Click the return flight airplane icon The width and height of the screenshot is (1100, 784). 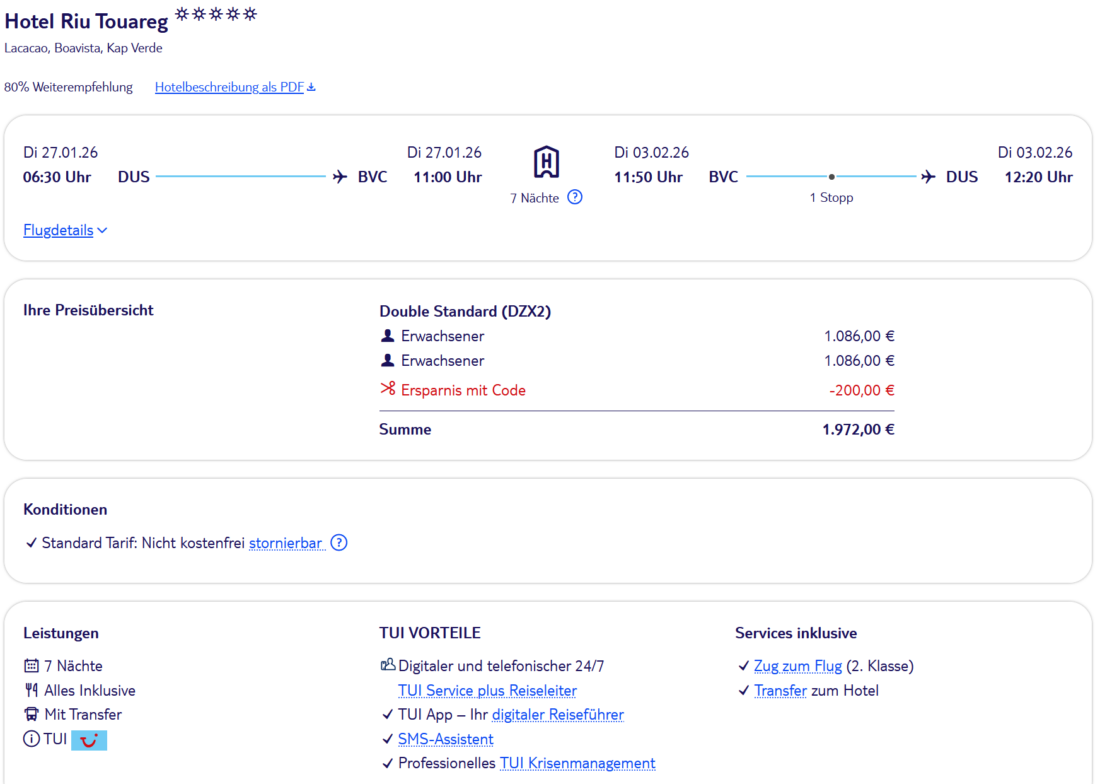coord(929,177)
